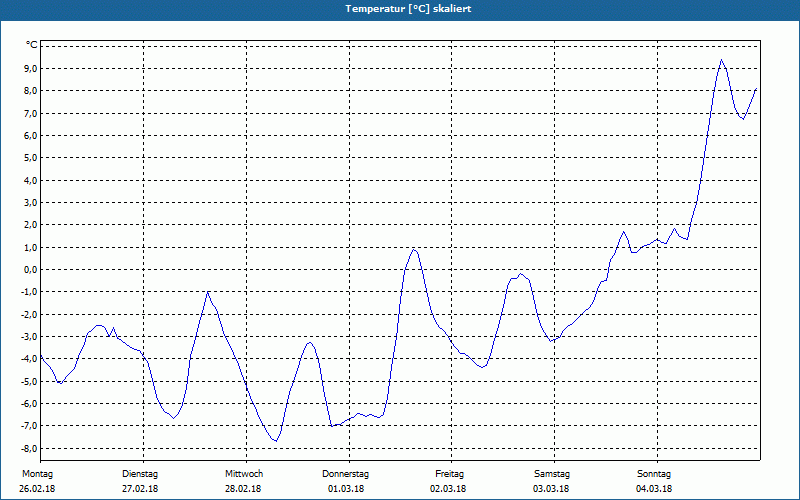Click the -1,0 y-axis value
800x500 pixels.
click(x=29, y=292)
